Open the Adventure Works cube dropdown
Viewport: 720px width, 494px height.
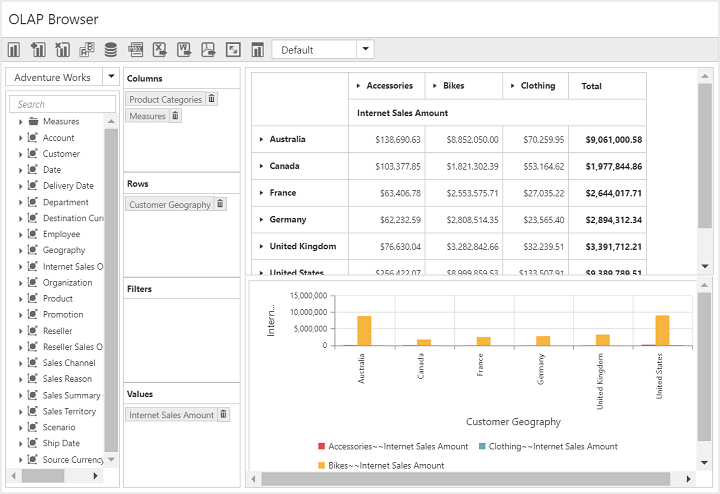tap(111, 77)
